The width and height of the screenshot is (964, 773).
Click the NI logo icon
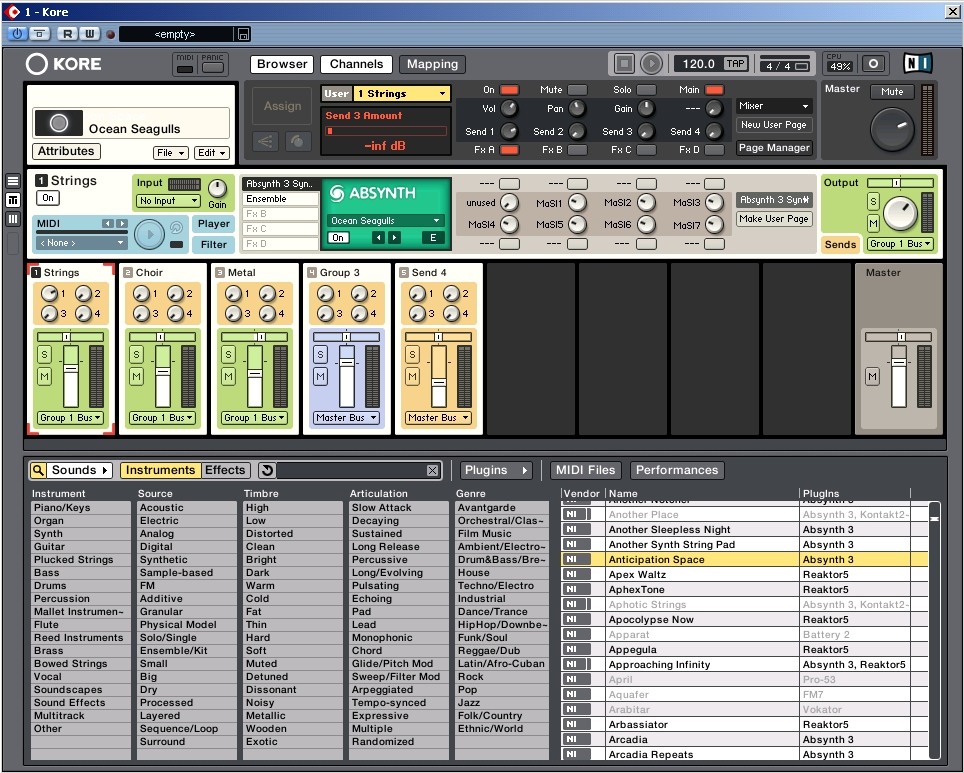pyautogui.click(x=917, y=63)
